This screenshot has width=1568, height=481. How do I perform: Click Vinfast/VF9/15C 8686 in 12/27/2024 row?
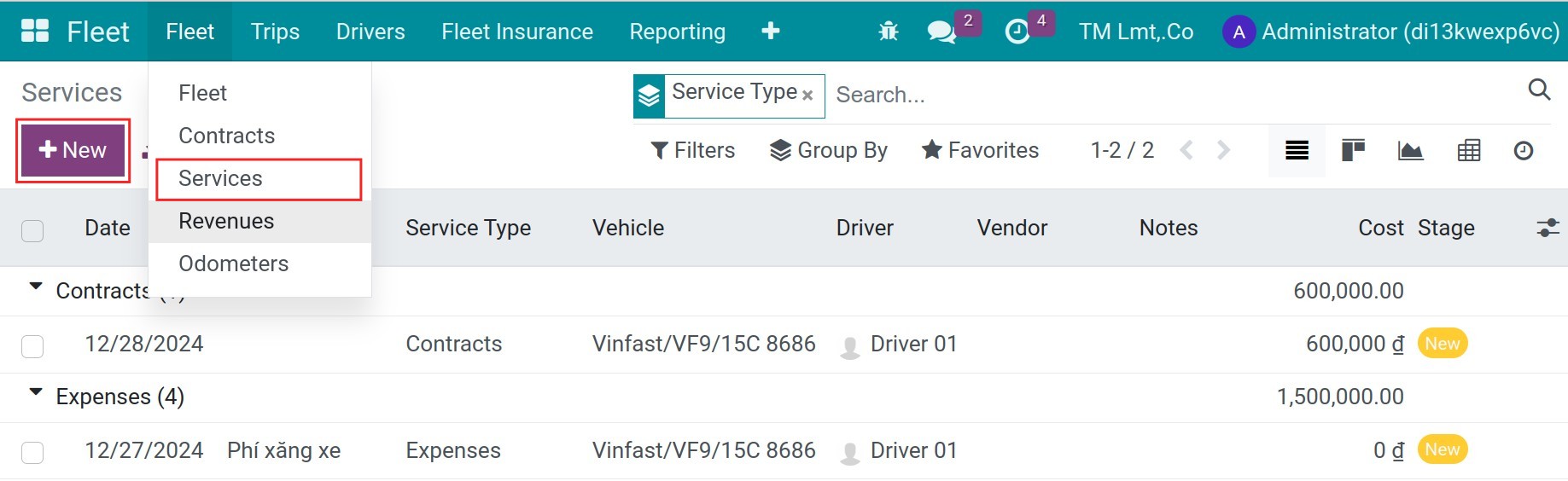pos(704,450)
